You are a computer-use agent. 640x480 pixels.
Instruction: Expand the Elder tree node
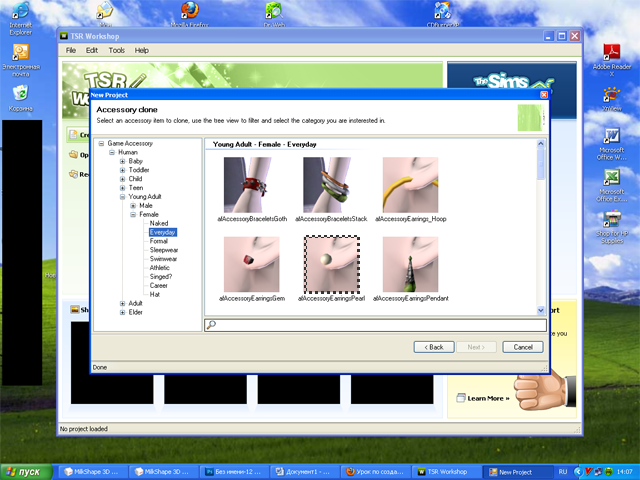(123, 312)
